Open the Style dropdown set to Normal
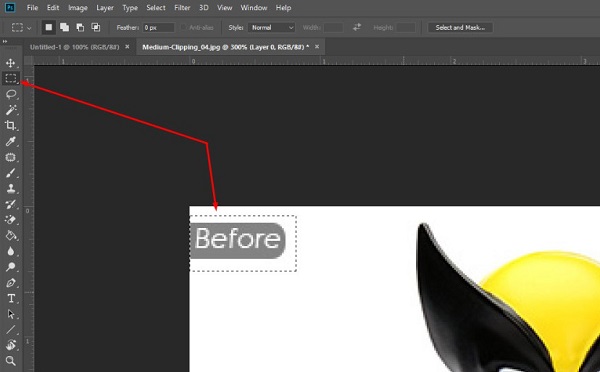 272,28
